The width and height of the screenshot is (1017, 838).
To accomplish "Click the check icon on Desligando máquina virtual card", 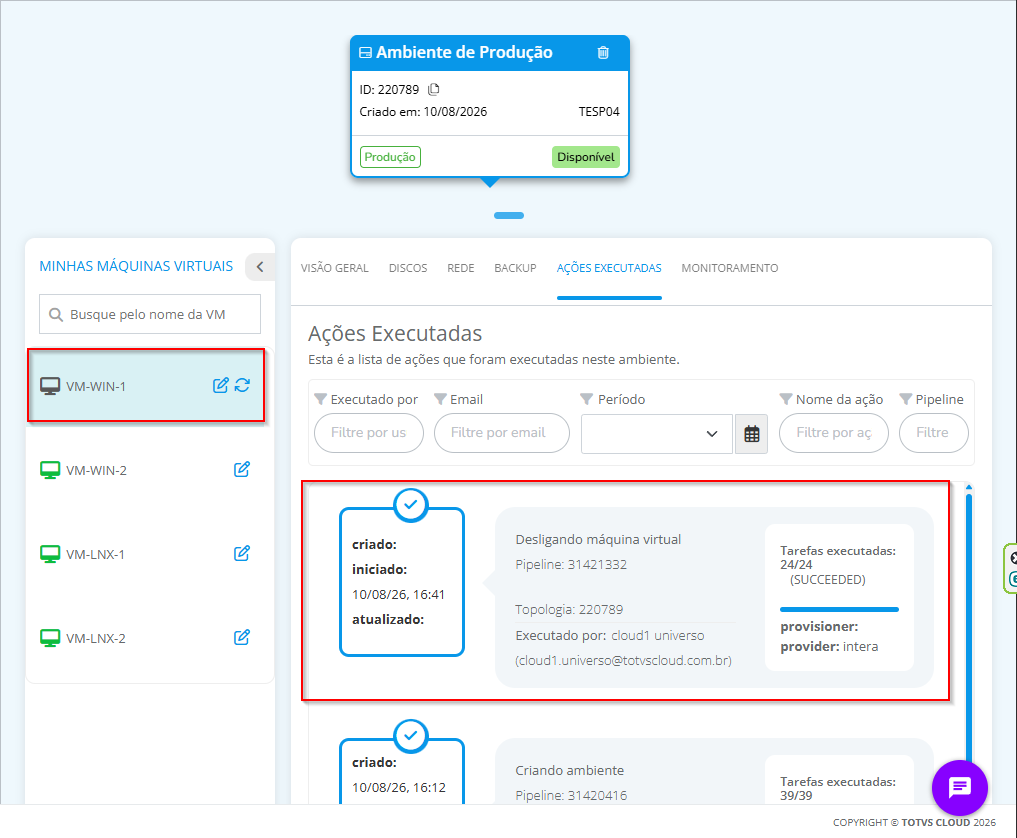I will click(x=411, y=504).
